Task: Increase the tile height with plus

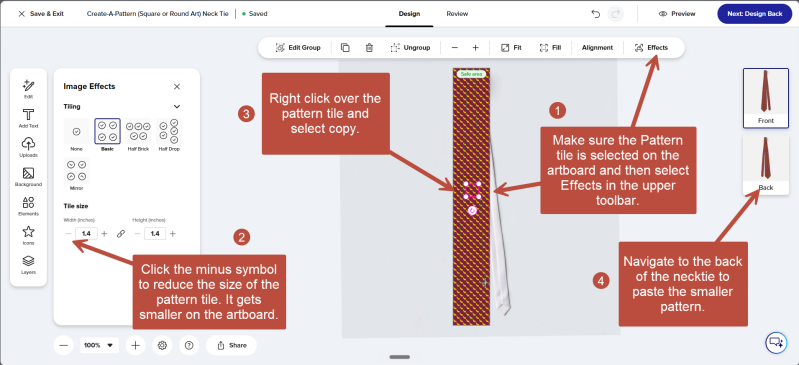Action: tap(173, 233)
